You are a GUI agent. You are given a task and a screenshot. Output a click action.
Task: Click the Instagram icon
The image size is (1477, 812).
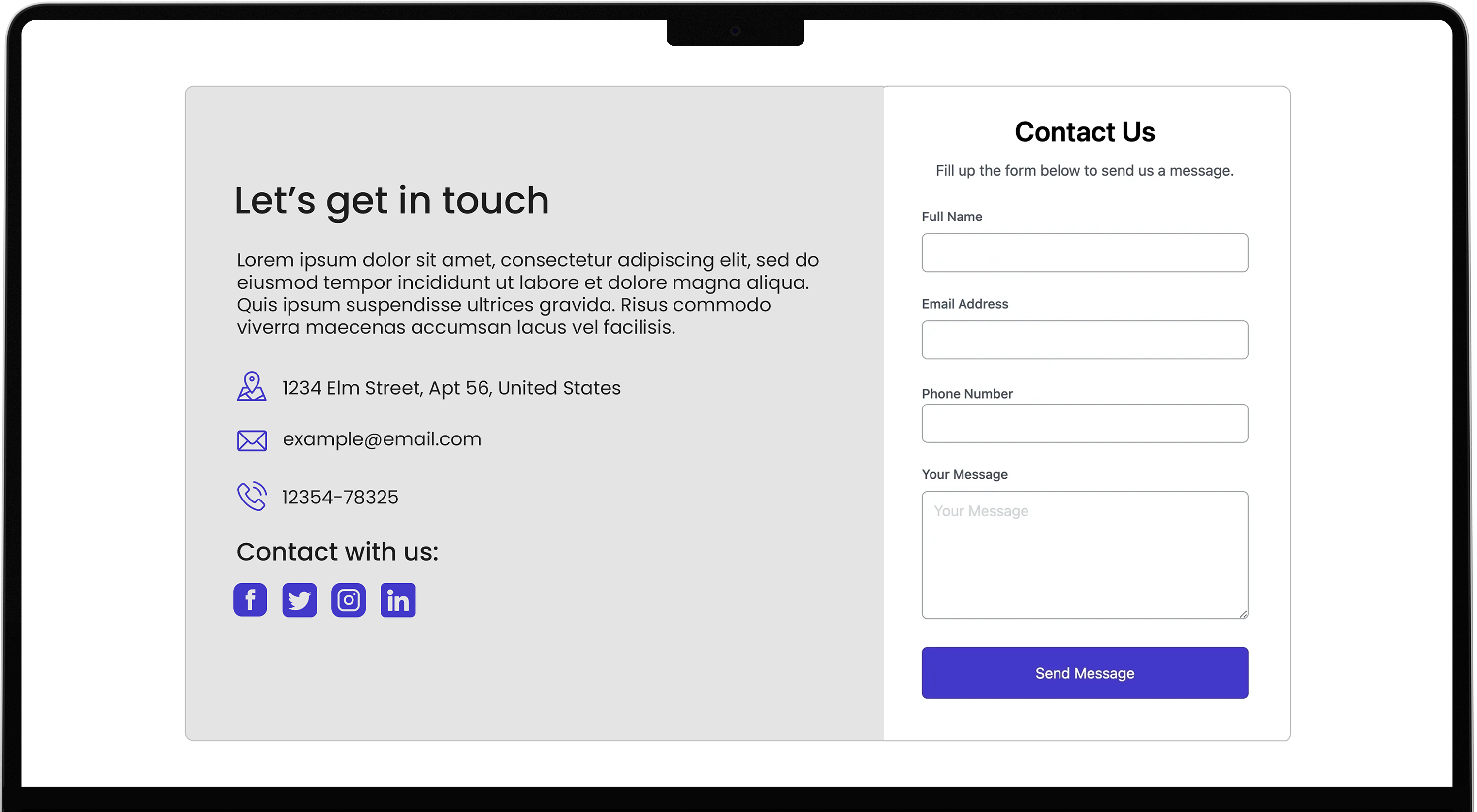tap(349, 599)
